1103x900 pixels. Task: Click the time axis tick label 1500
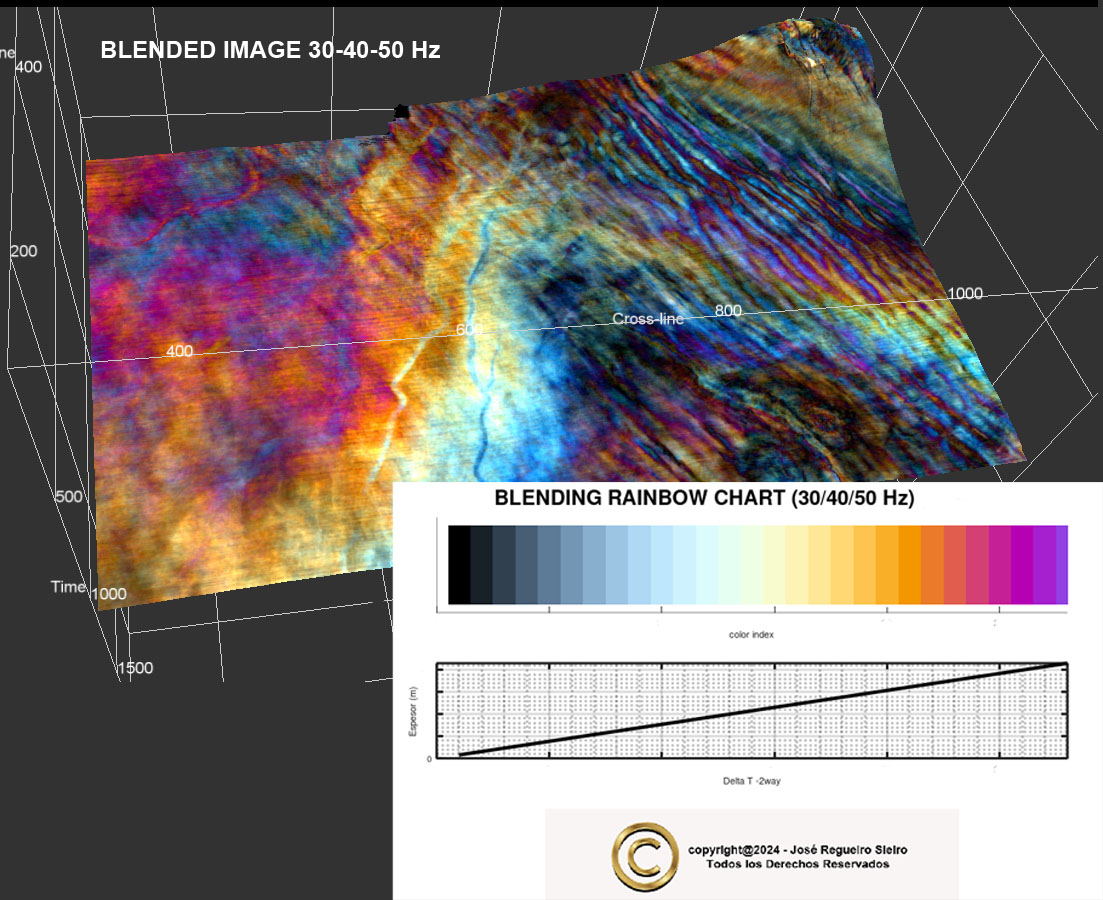tap(135, 668)
